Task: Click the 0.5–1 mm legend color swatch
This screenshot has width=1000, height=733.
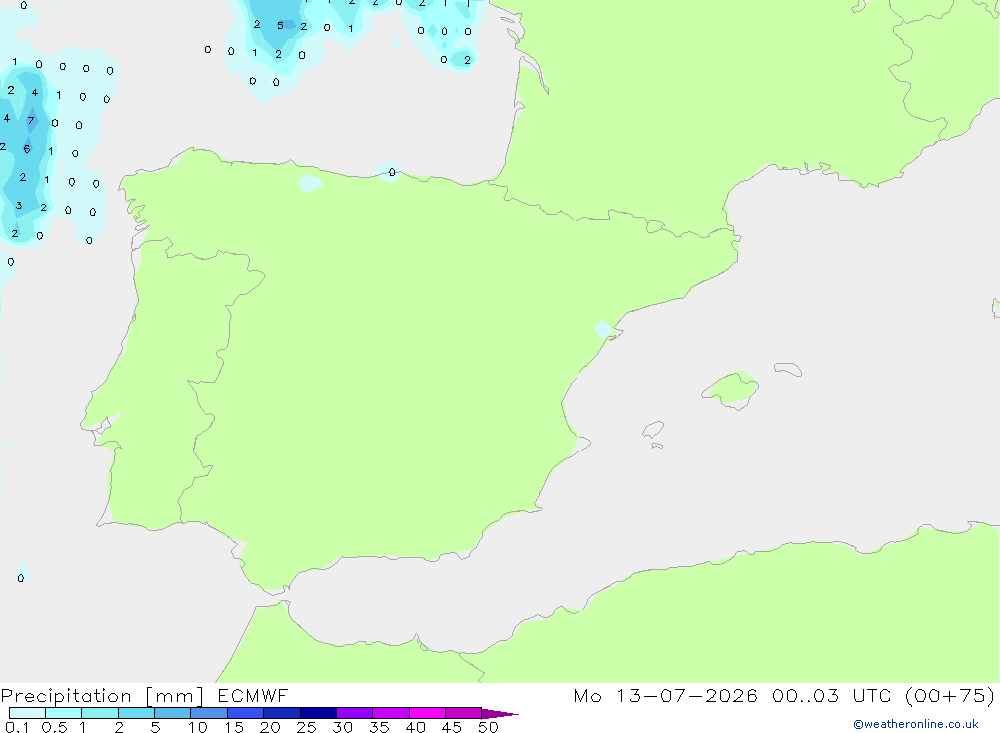Action: pos(64,713)
